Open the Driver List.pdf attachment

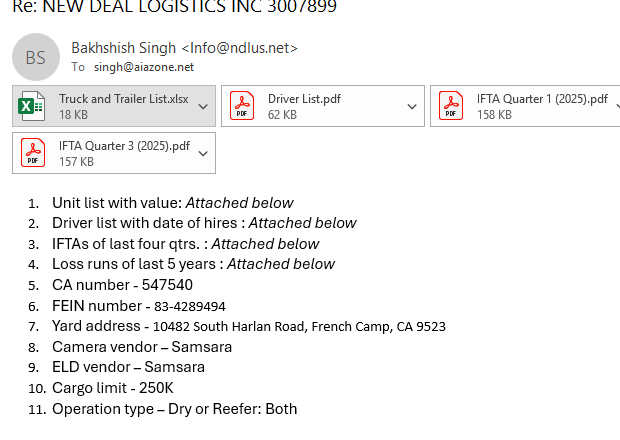point(306,99)
